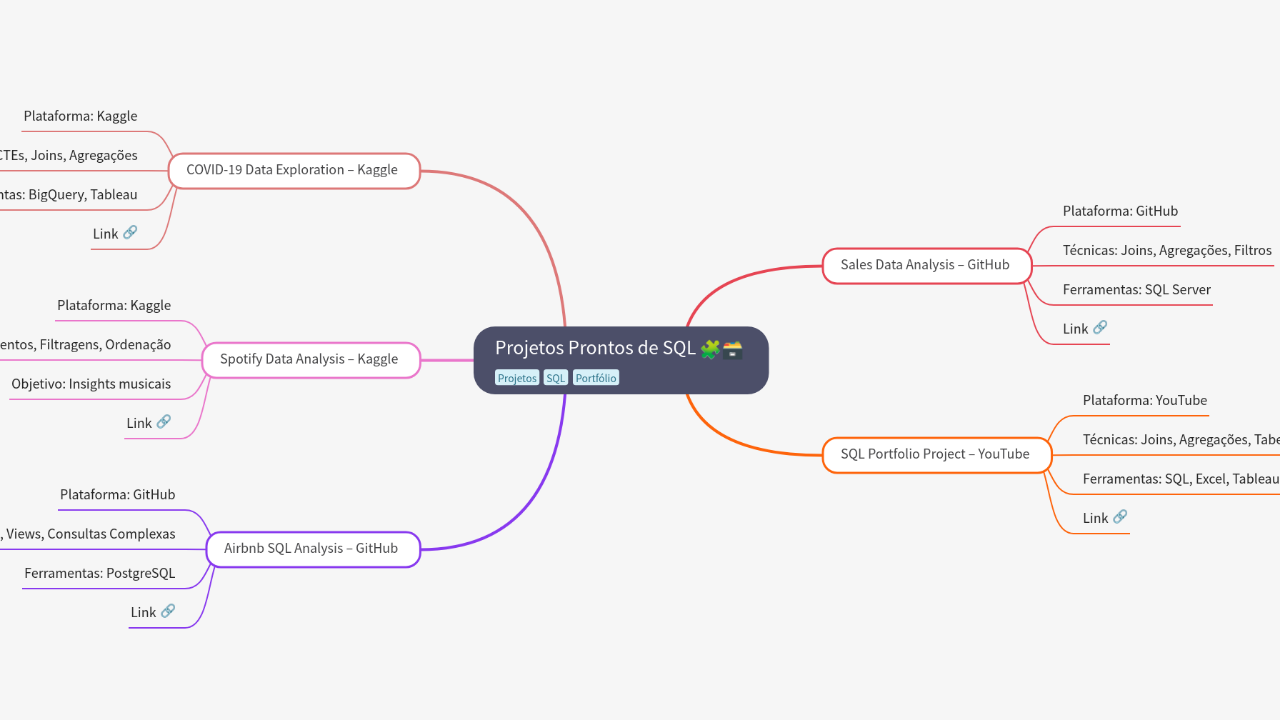Open the link icon under Sales Data Analysis
Screen dimensions: 1280x720
click(x=1100, y=327)
